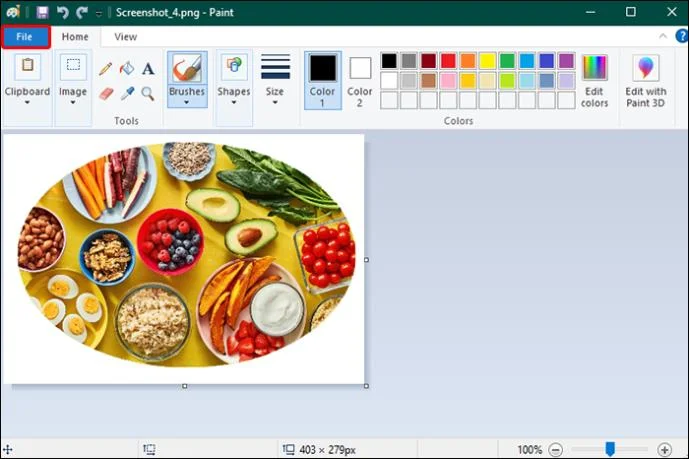The image size is (689, 459).
Task: Minimize the ribbon with the chevron
Action: point(663,36)
